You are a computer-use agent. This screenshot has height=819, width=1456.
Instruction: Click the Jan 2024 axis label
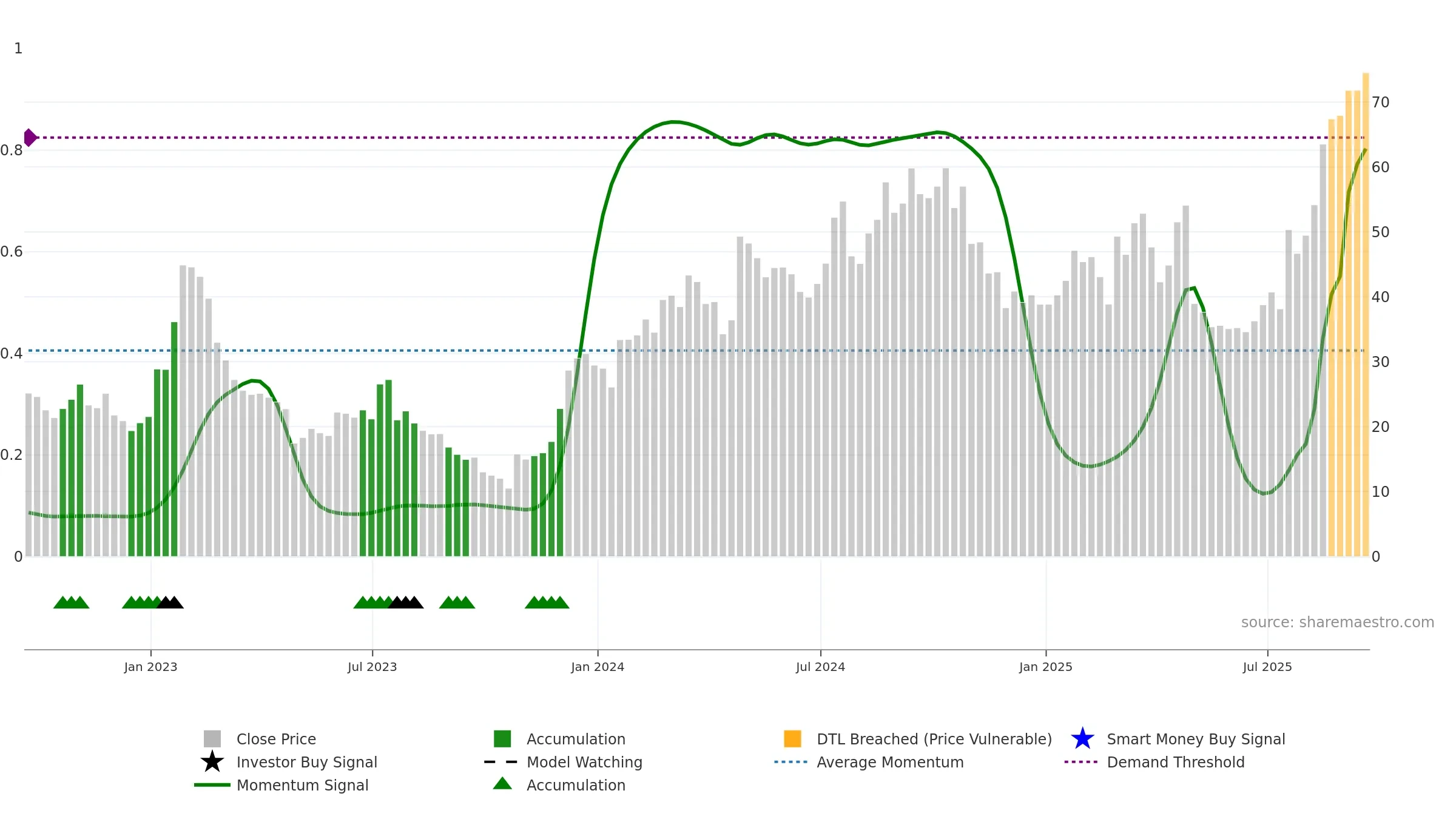(x=598, y=667)
